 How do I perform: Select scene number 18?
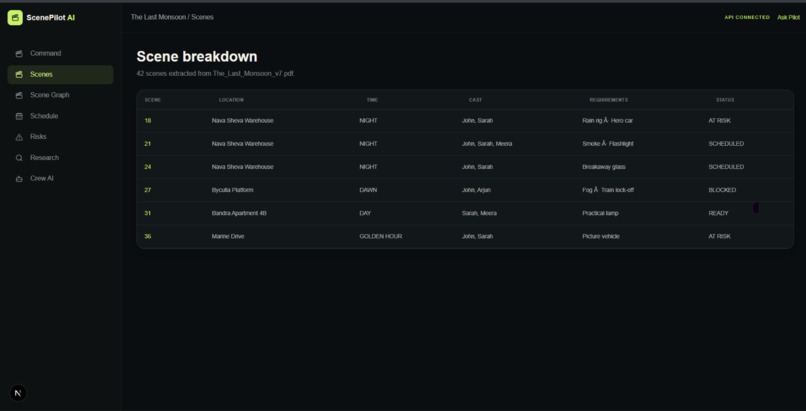[148, 121]
